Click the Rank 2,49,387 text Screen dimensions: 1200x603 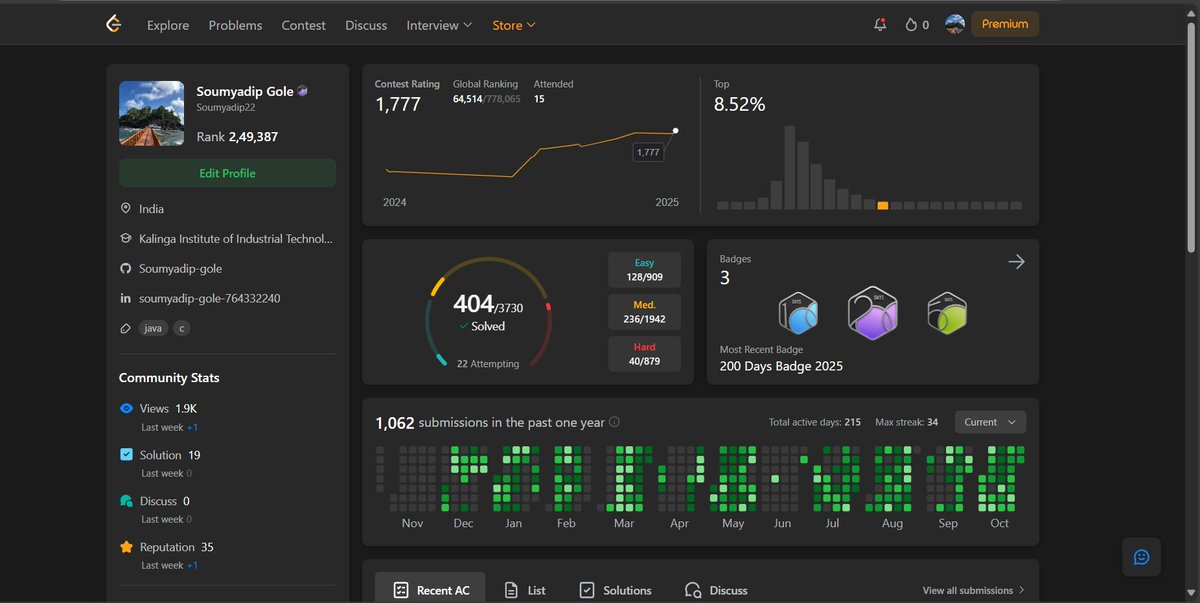click(x=237, y=137)
